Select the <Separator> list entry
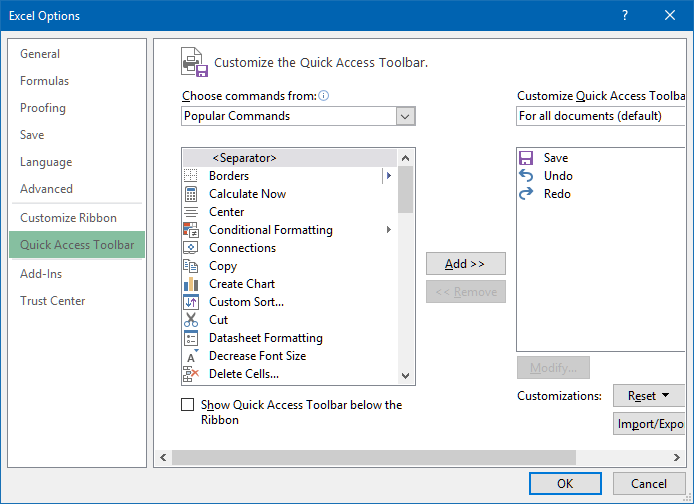Screen dimensions: 694x504 290,158
